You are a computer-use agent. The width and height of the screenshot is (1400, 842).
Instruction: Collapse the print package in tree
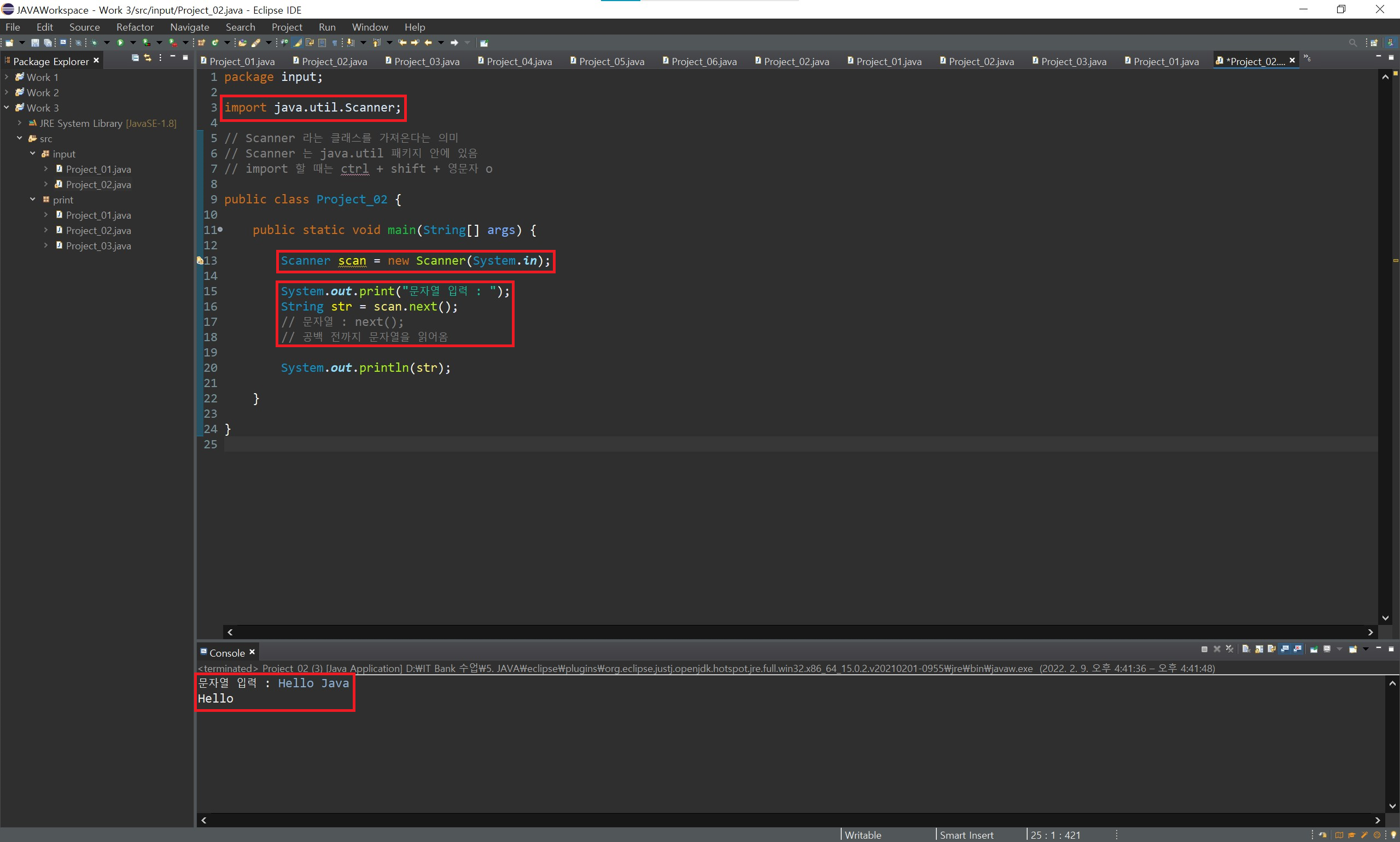tap(33, 199)
